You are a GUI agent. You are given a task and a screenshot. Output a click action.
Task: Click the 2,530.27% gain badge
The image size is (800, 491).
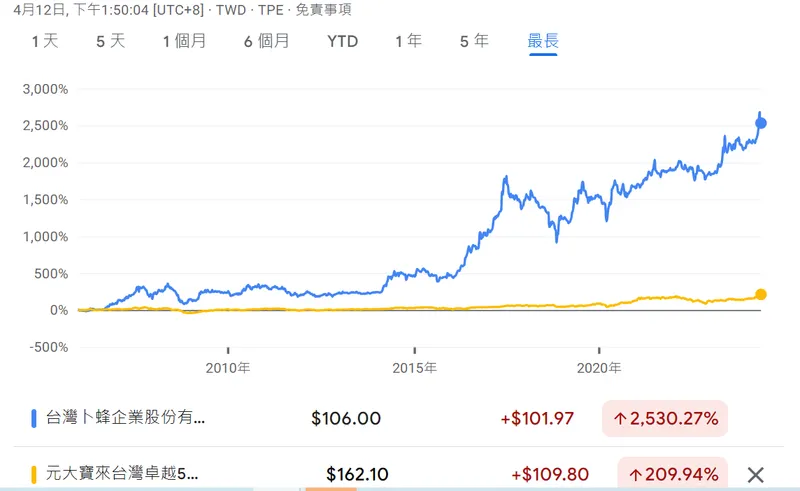point(664,418)
